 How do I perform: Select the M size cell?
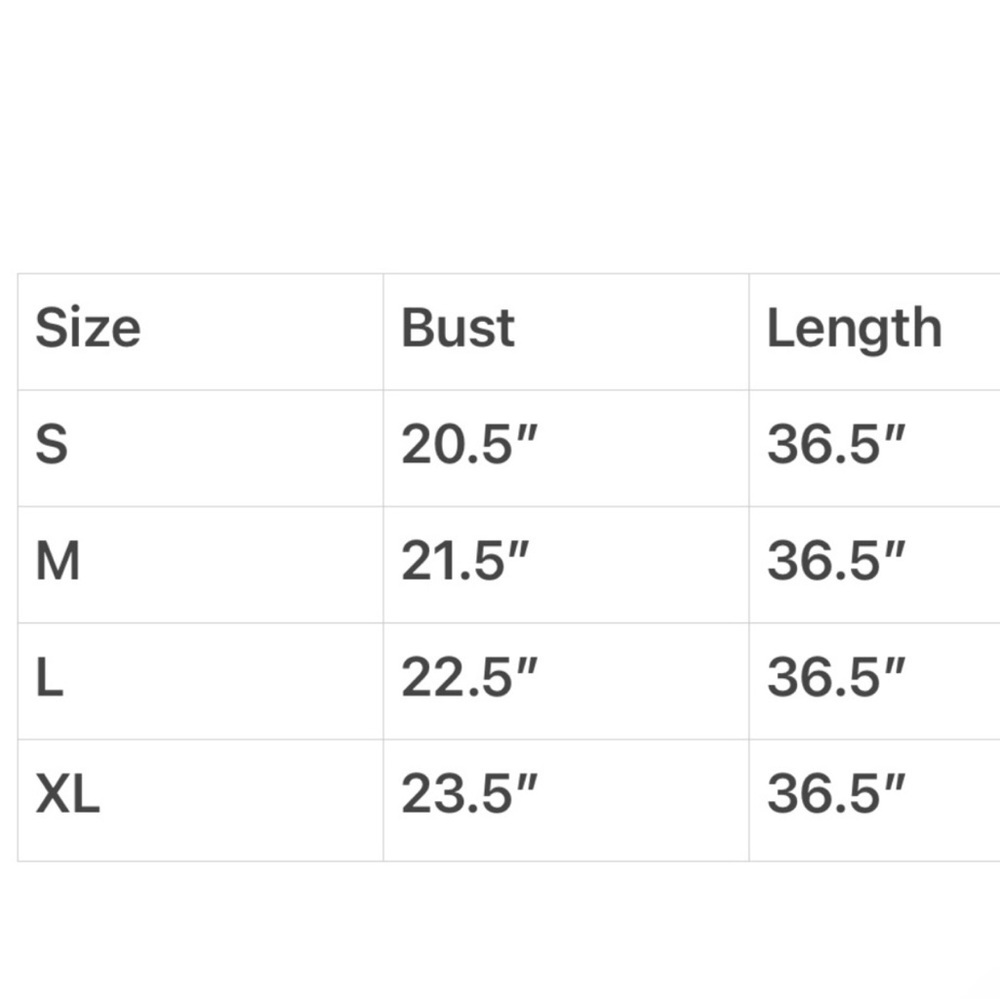(58, 562)
